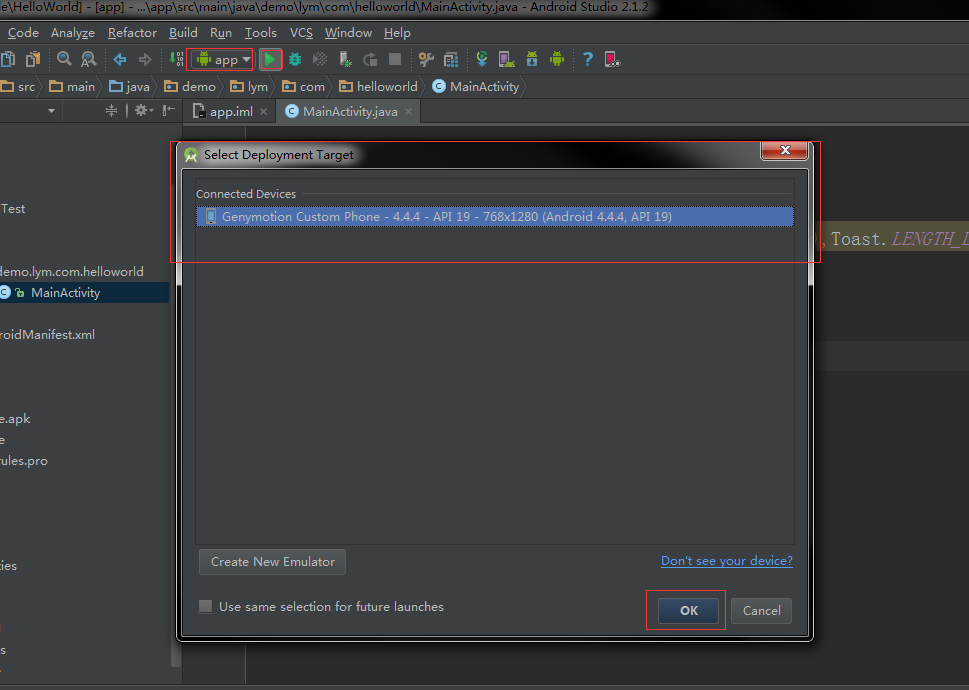Click the blue Help question mark icon

click(x=588, y=59)
